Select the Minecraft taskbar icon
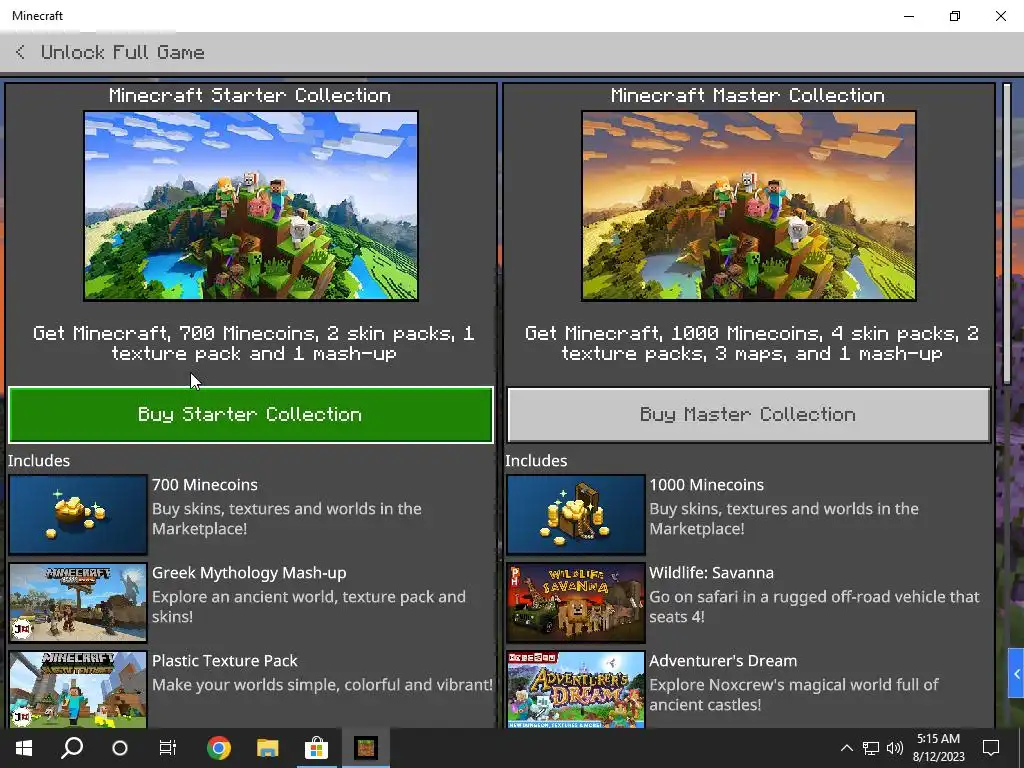Image resolution: width=1024 pixels, height=768 pixels. [x=366, y=748]
